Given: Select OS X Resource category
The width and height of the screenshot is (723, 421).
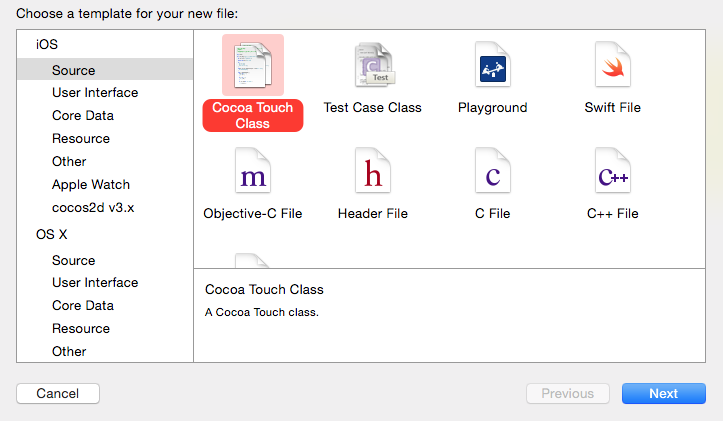Looking at the screenshot, I should (x=81, y=329).
